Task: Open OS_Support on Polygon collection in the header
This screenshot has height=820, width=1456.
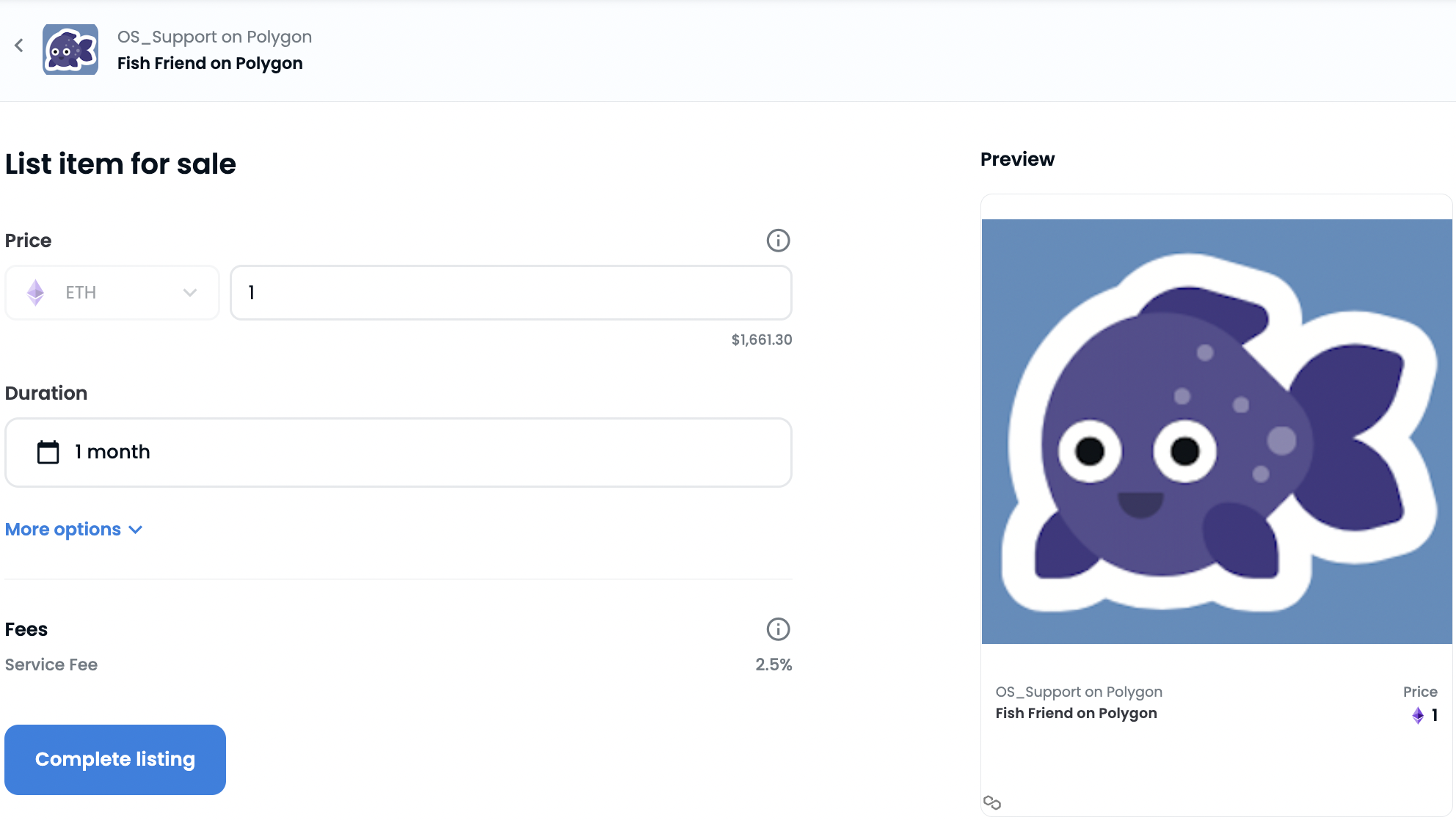Action: (214, 37)
